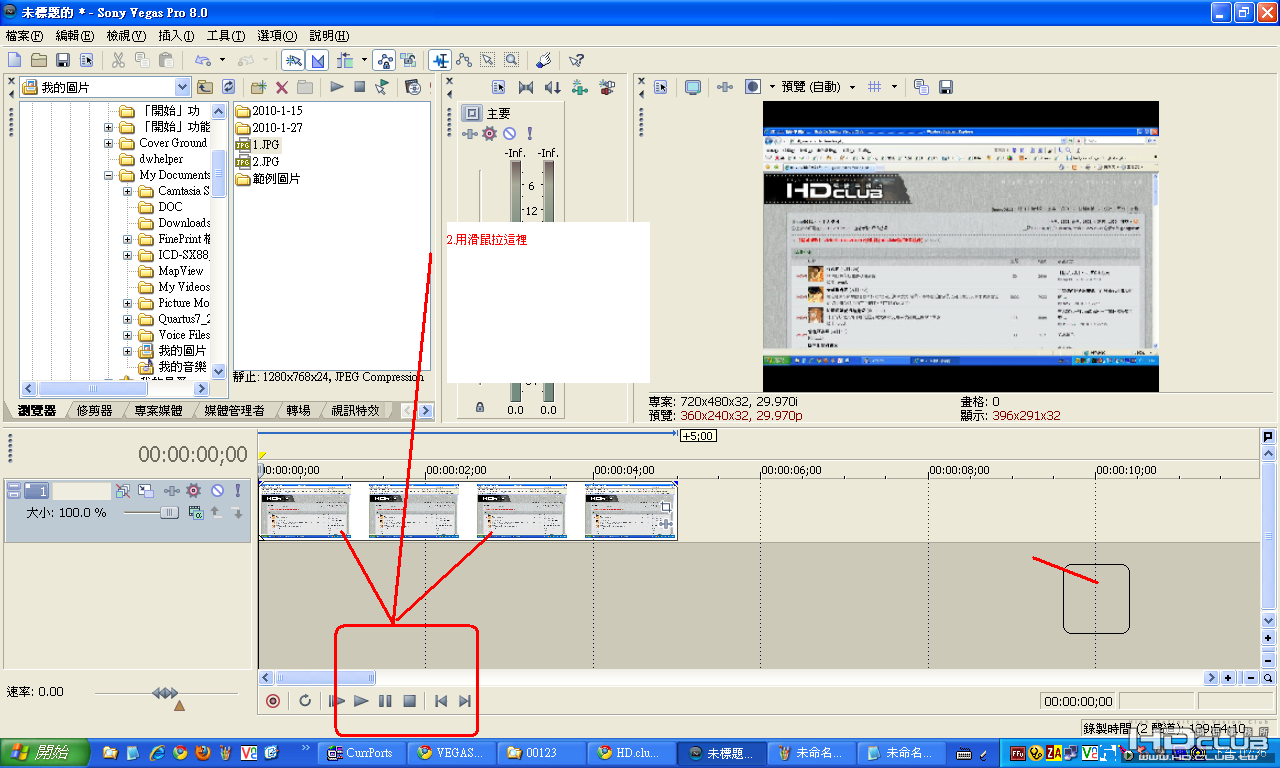The height and width of the screenshot is (768, 1280).
Task: Start preview of the selected media in explorer
Action: coord(337,87)
